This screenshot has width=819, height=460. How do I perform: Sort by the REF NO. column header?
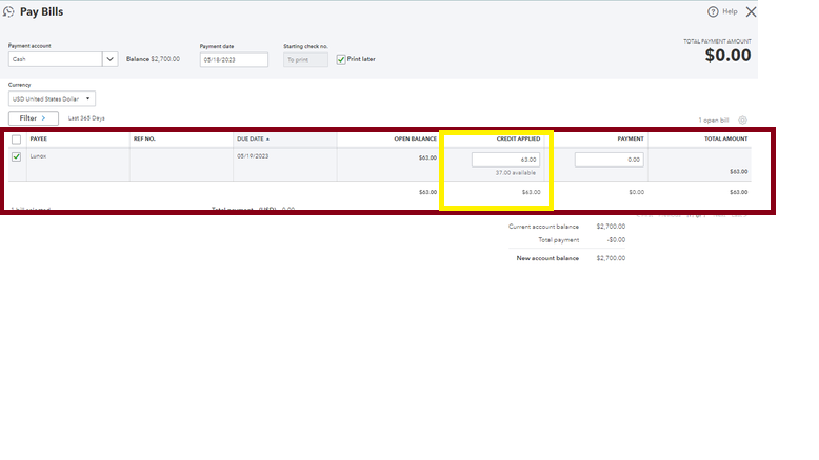pyautogui.click(x=145, y=139)
